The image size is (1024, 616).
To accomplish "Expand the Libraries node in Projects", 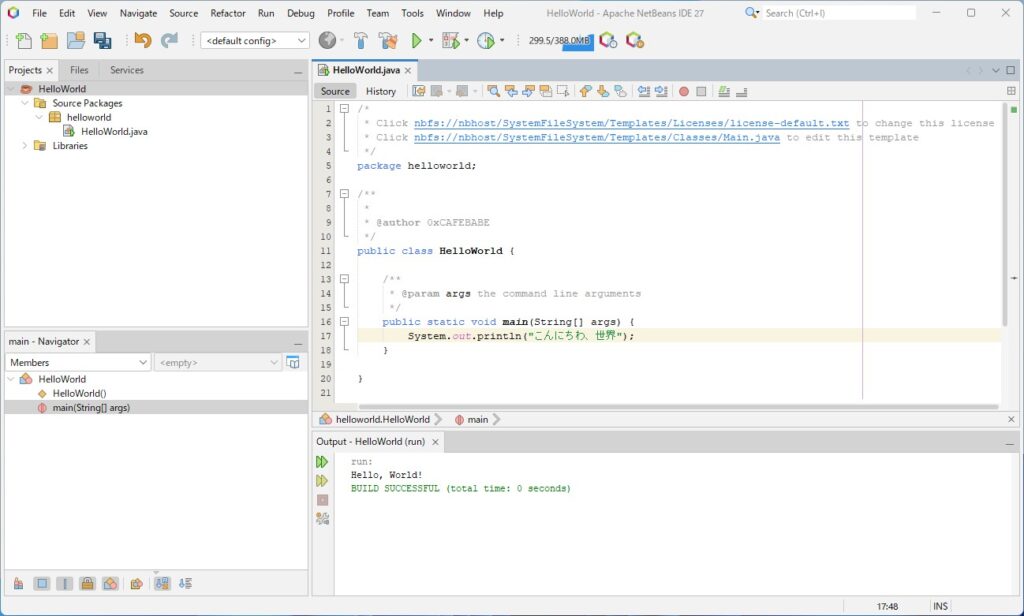I will (25, 146).
